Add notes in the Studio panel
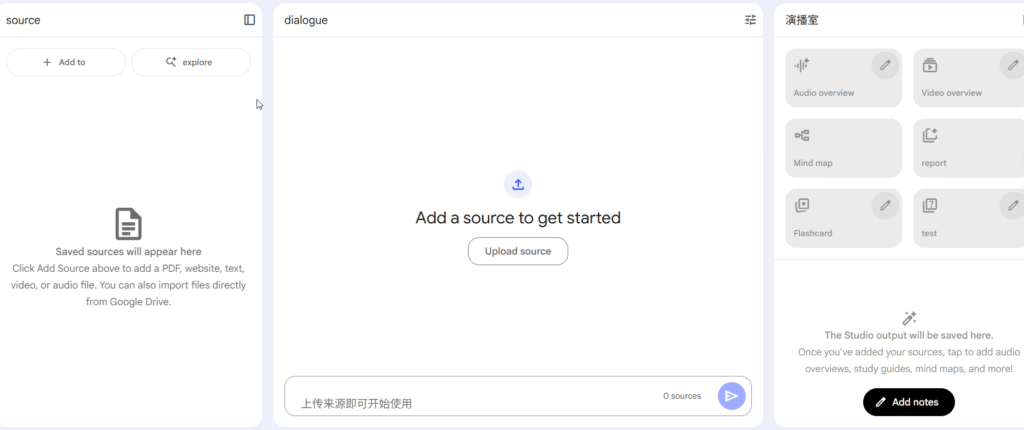 [908, 402]
